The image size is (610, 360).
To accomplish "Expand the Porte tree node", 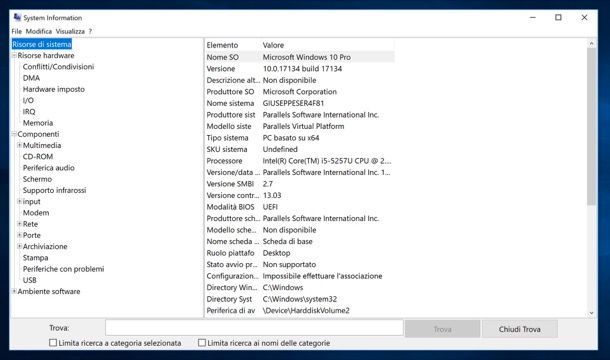I will [x=19, y=235].
